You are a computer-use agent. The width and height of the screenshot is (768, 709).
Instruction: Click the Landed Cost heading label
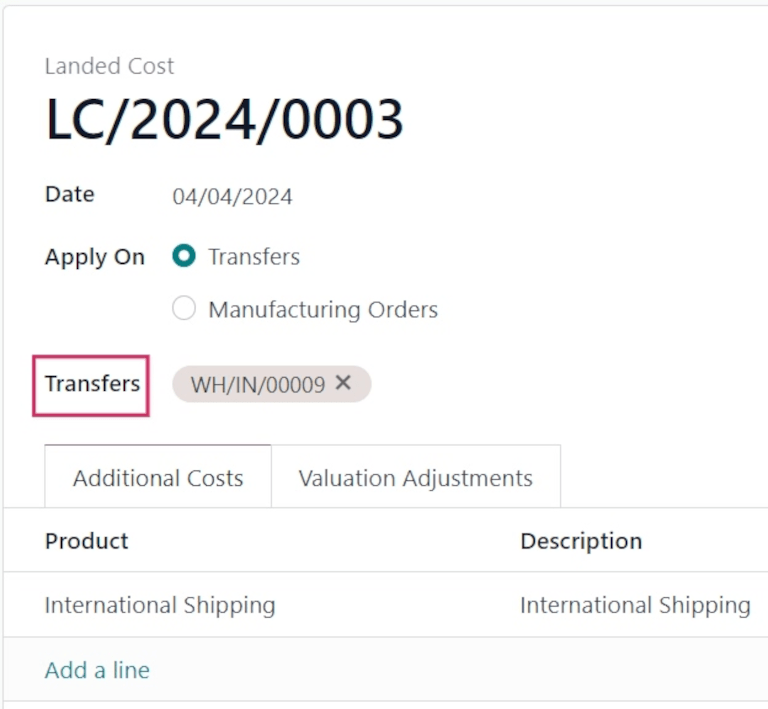(x=110, y=67)
